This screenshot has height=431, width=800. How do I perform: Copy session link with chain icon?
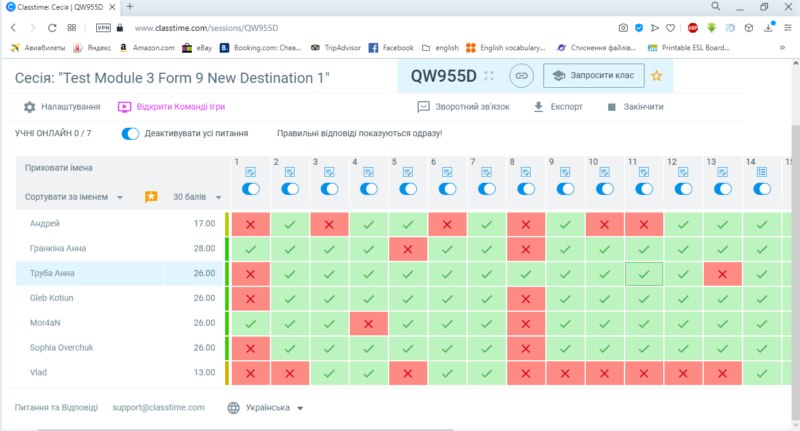tap(521, 76)
